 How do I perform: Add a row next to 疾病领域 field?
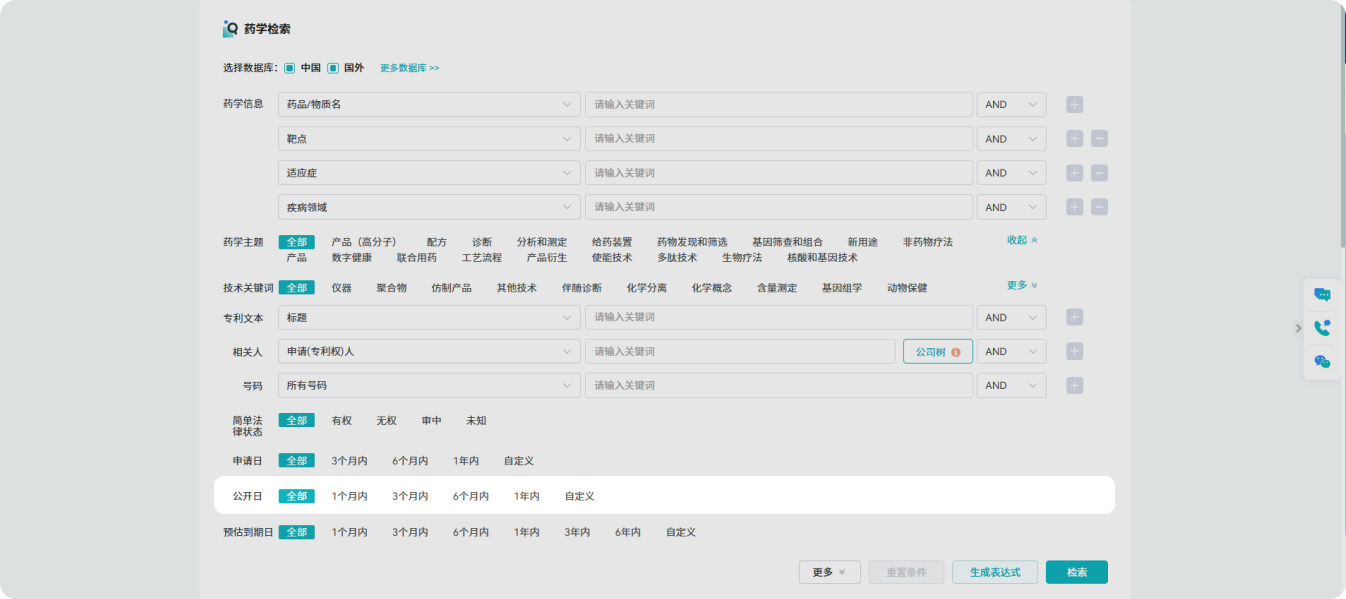1074,207
